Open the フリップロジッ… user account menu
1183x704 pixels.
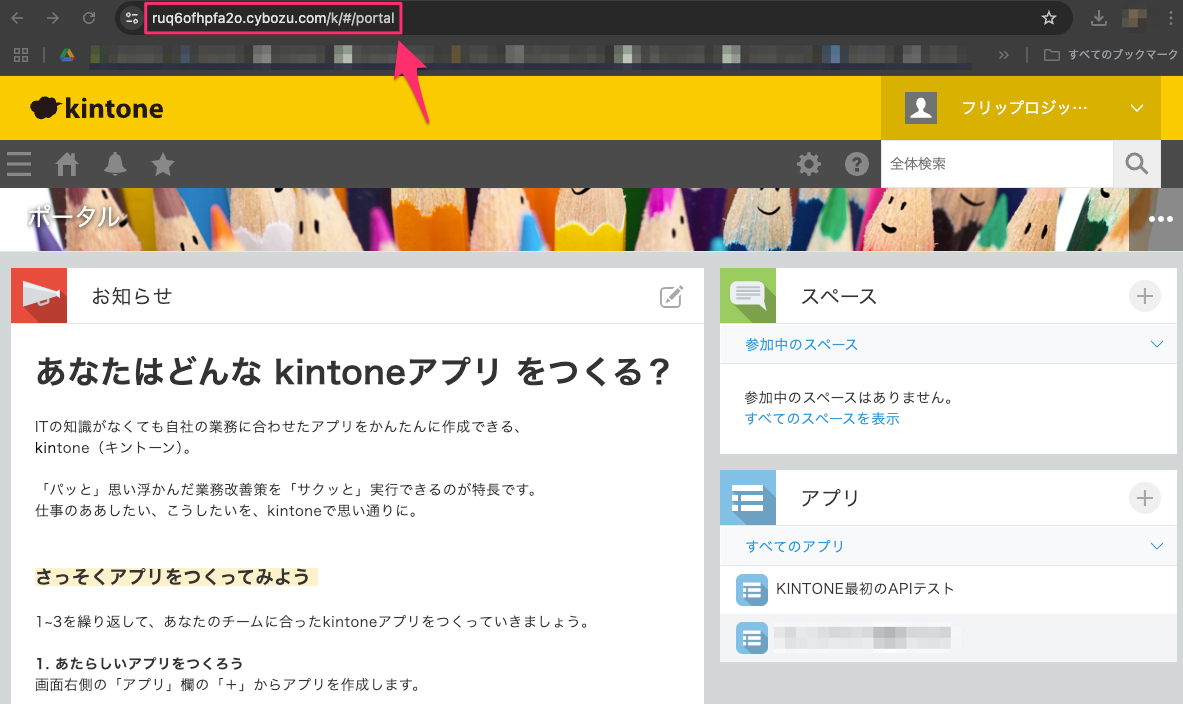tap(1021, 108)
